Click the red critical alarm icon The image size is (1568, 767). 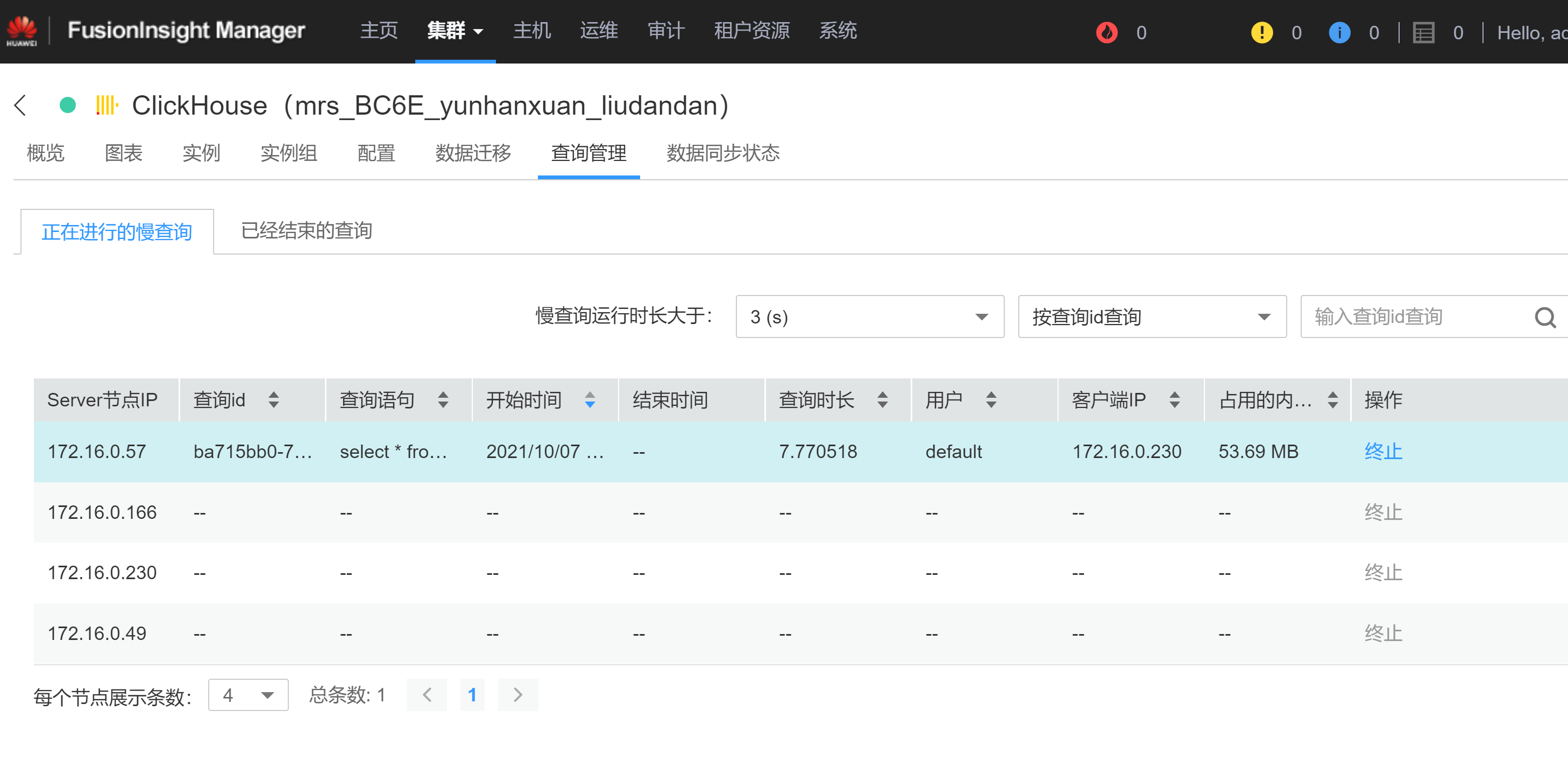(x=1106, y=32)
